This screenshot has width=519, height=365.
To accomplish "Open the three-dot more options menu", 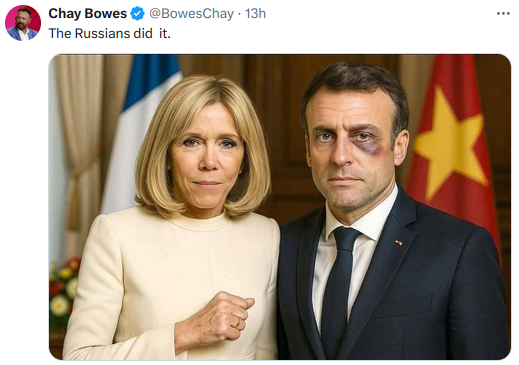I will point(503,14).
